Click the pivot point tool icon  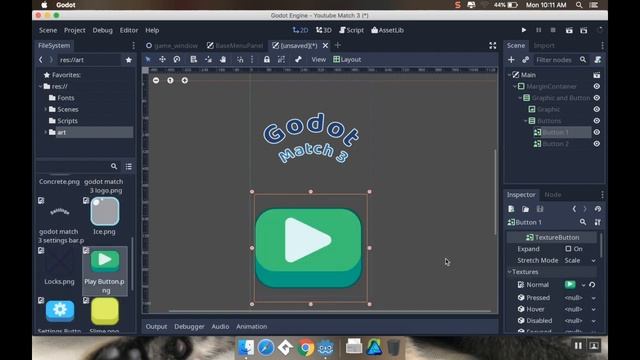coord(209,60)
